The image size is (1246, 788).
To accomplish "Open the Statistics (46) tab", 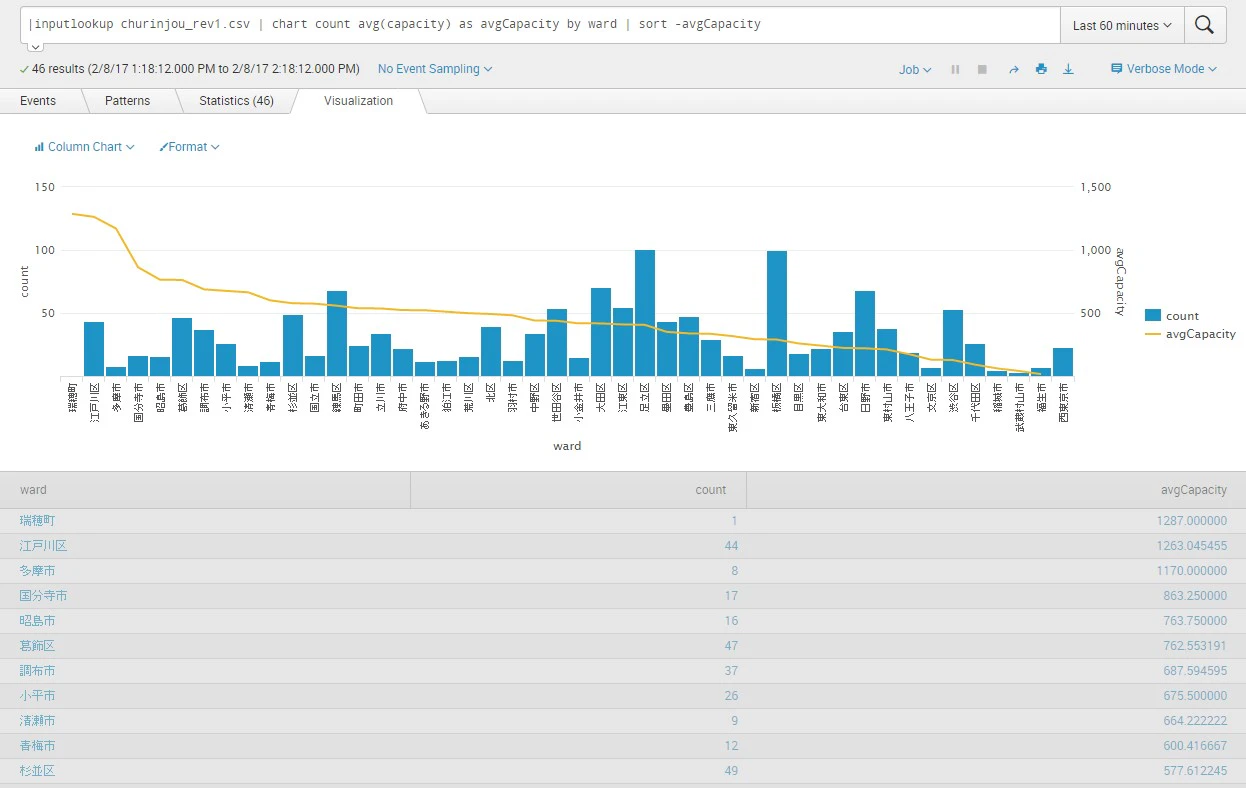I will [x=236, y=101].
